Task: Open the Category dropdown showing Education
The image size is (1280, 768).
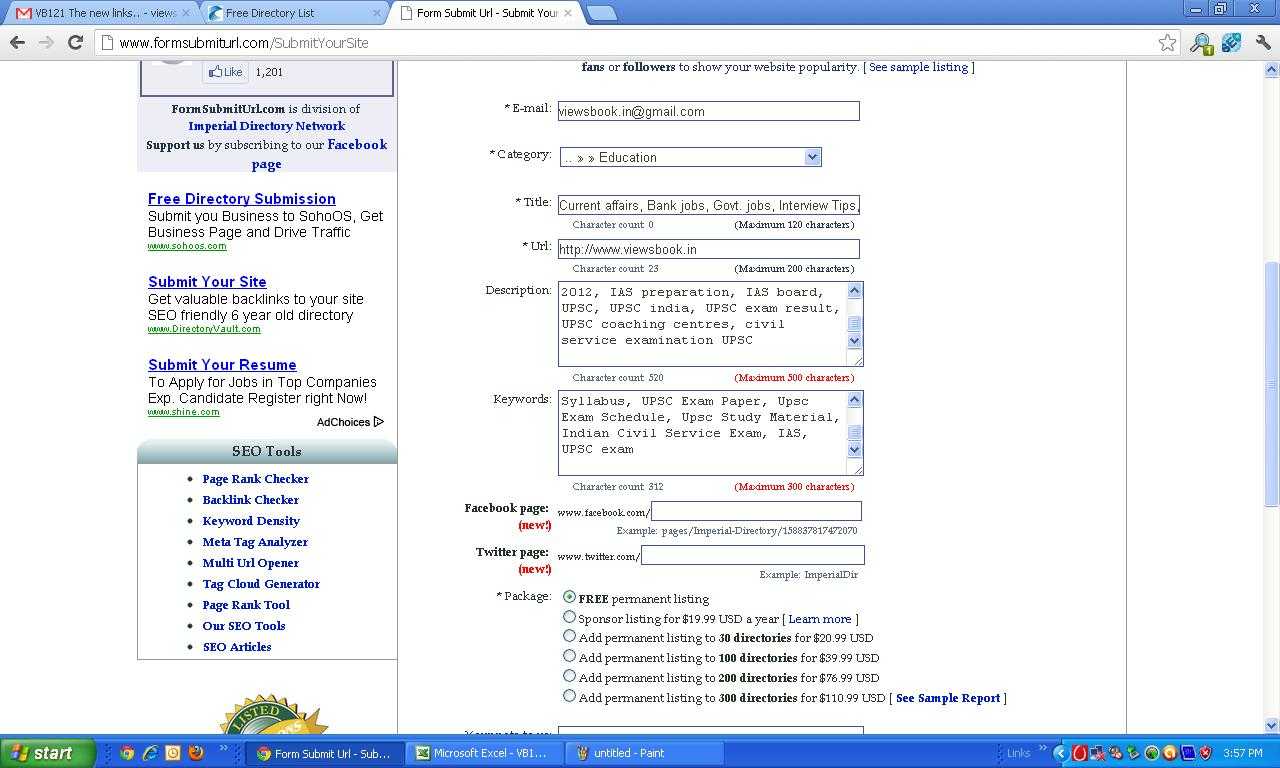Action: point(690,157)
